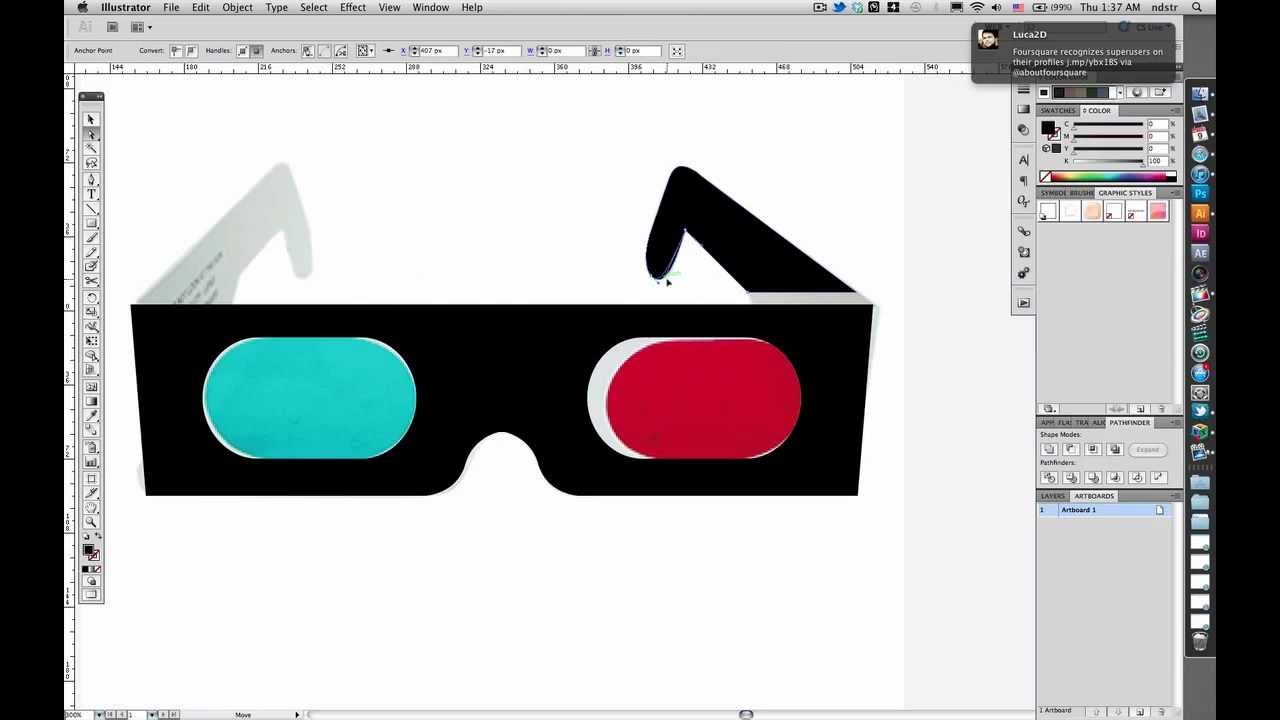Toggle show handles for selected anchors

[x=243, y=51]
